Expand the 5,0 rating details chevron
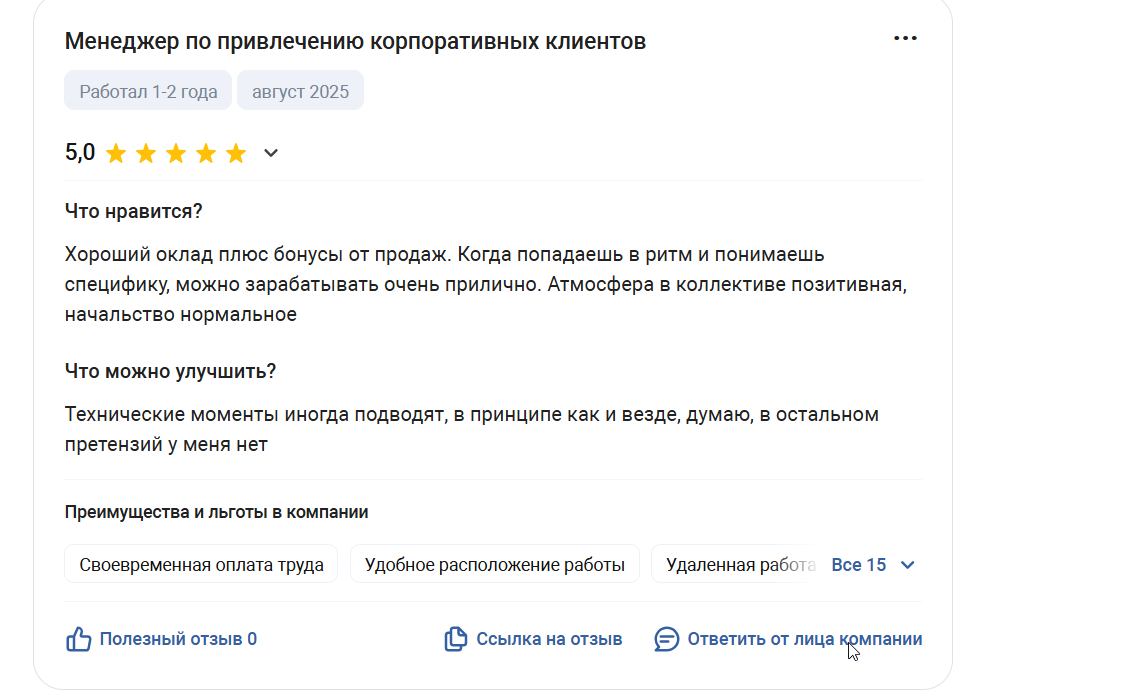Screen dimensions: 1137x692 click(x=270, y=153)
